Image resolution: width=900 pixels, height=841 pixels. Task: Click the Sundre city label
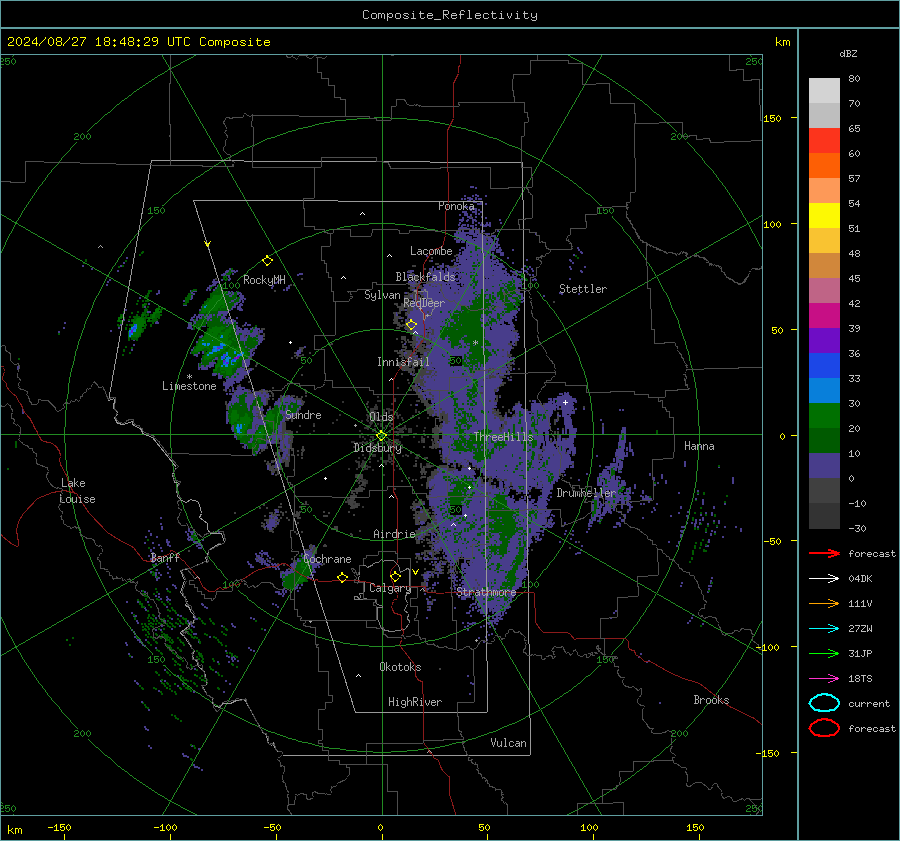pyautogui.click(x=303, y=414)
